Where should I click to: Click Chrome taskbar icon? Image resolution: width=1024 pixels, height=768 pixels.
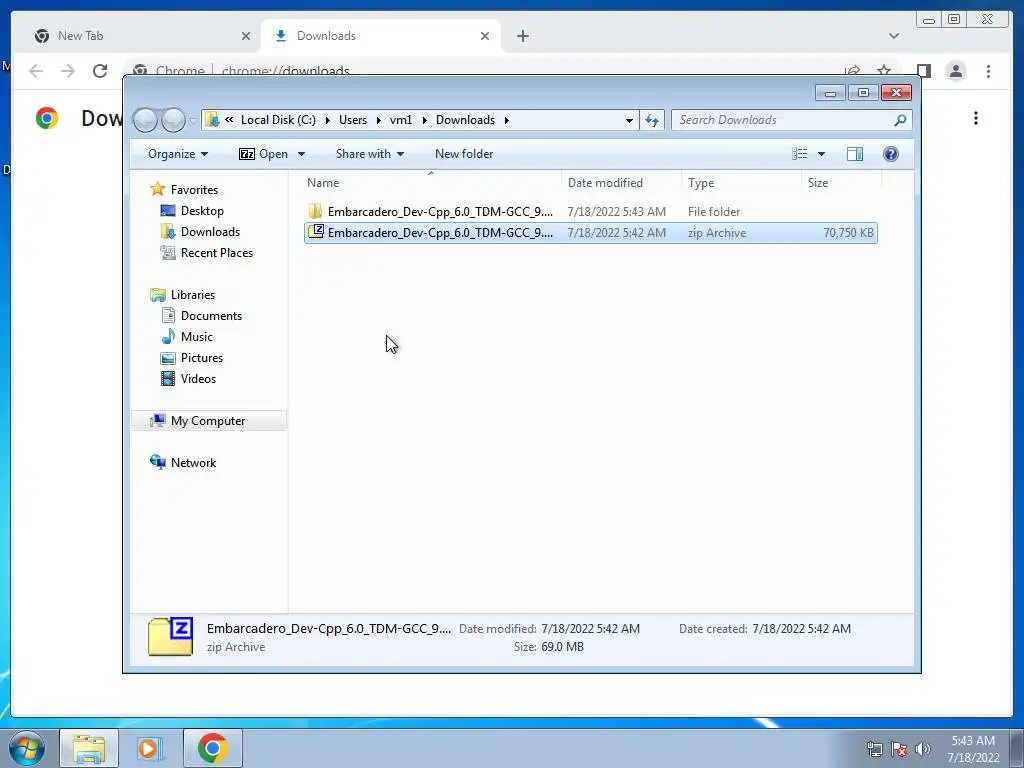213,748
